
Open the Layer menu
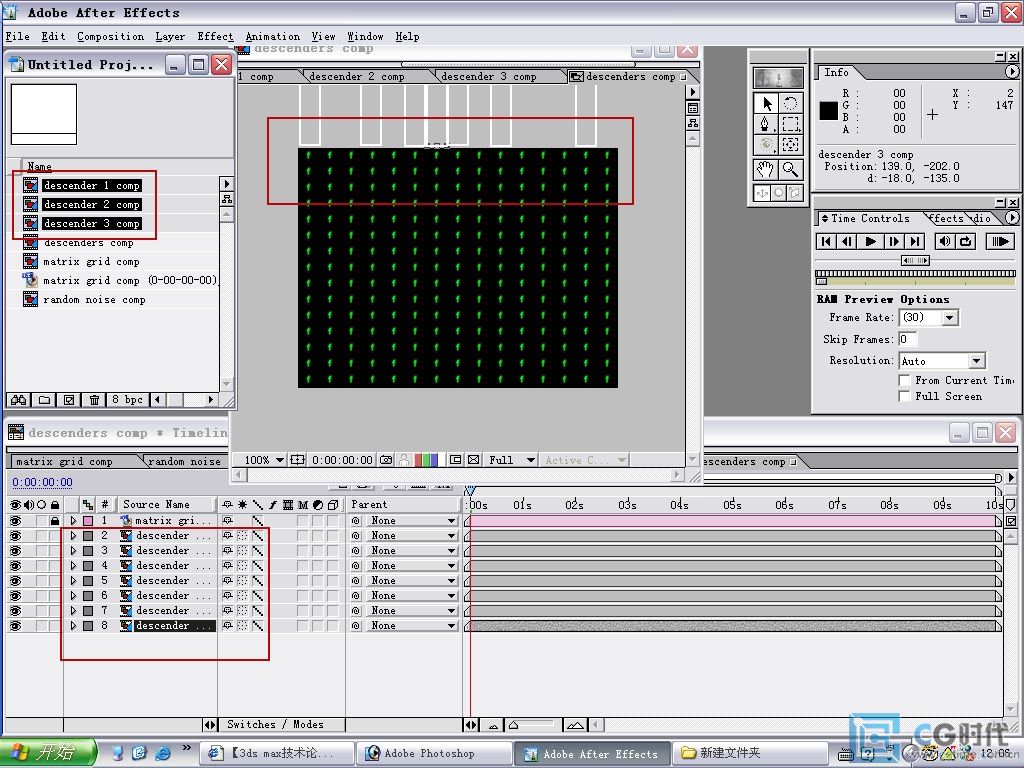[x=170, y=37]
